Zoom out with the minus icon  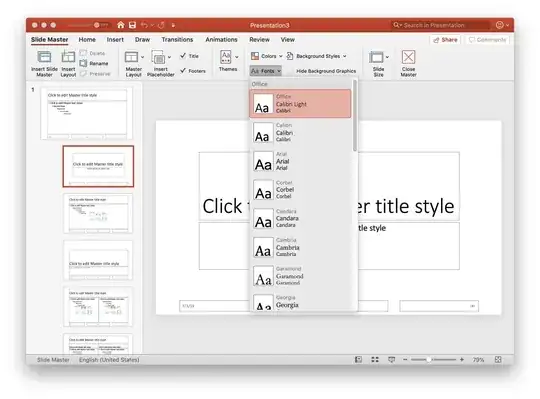pyautogui.click(x=405, y=359)
